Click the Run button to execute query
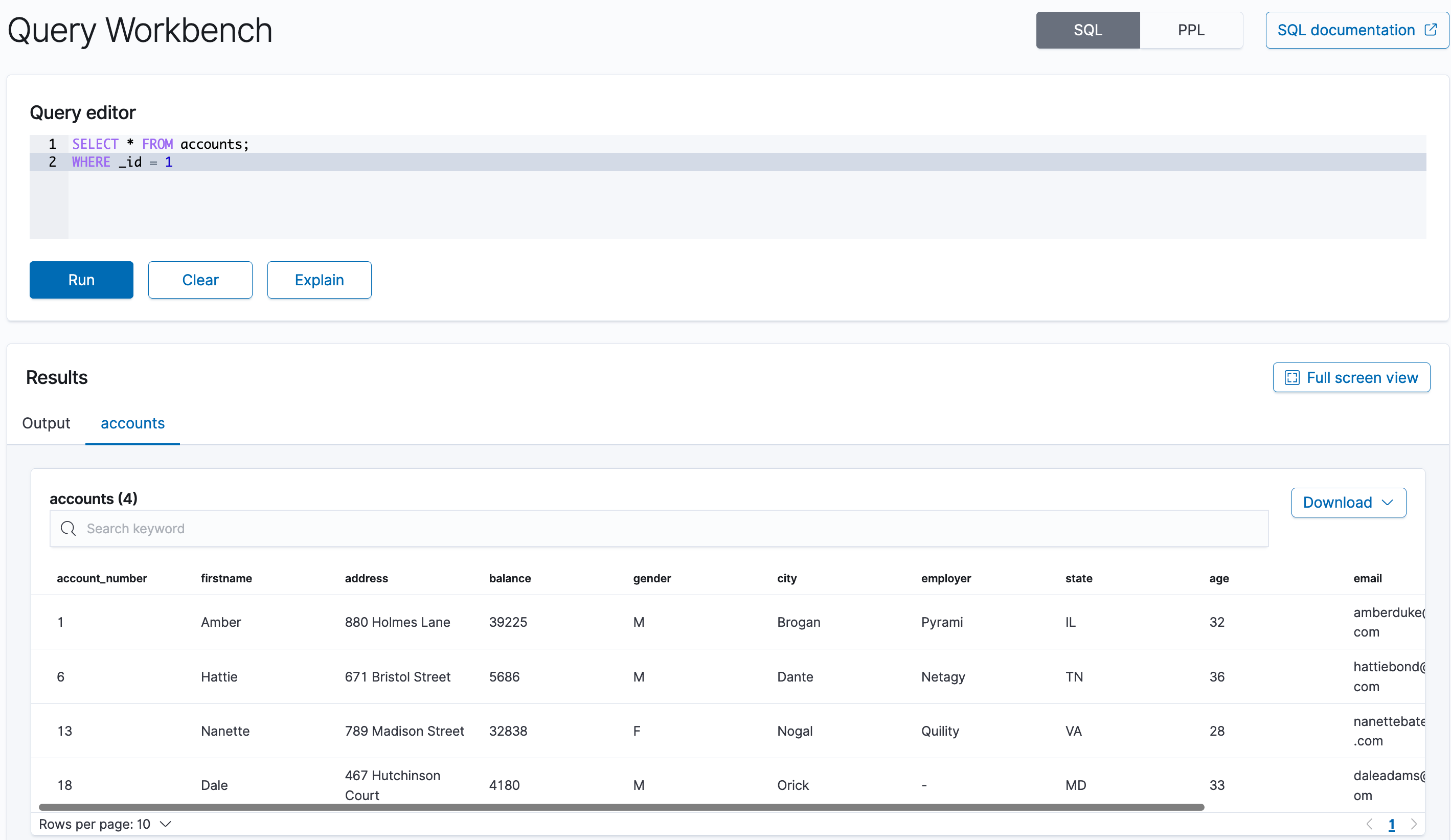This screenshot has height=840, width=1451. coord(81,279)
